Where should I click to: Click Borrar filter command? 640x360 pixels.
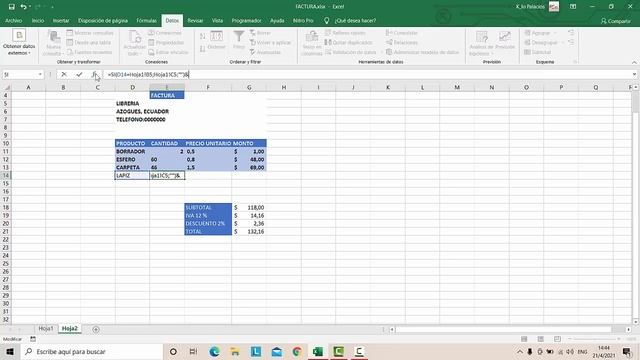(x=260, y=33)
